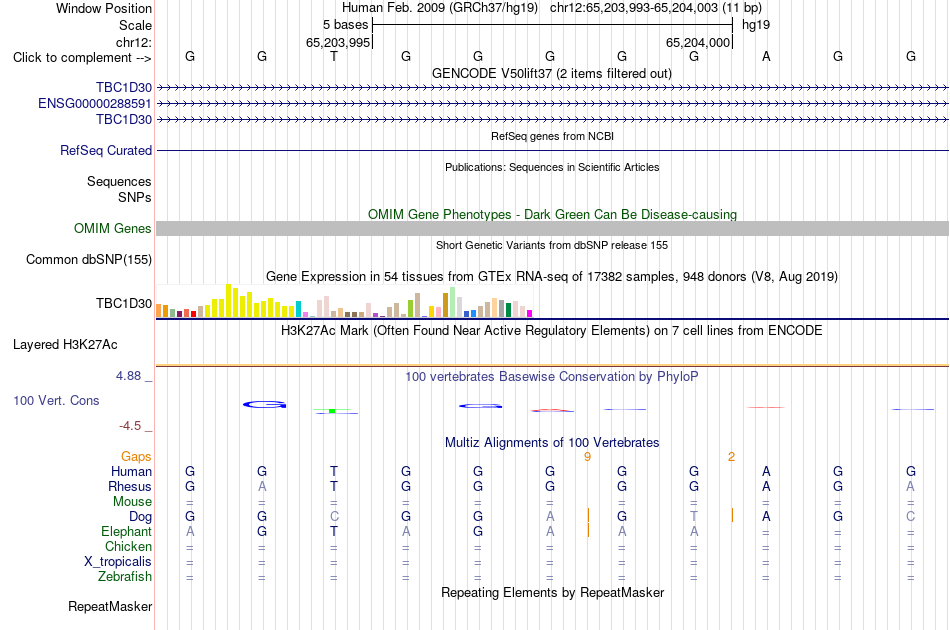Click the T base in the Human row
The width and height of the screenshot is (950, 630).
[x=334, y=471]
